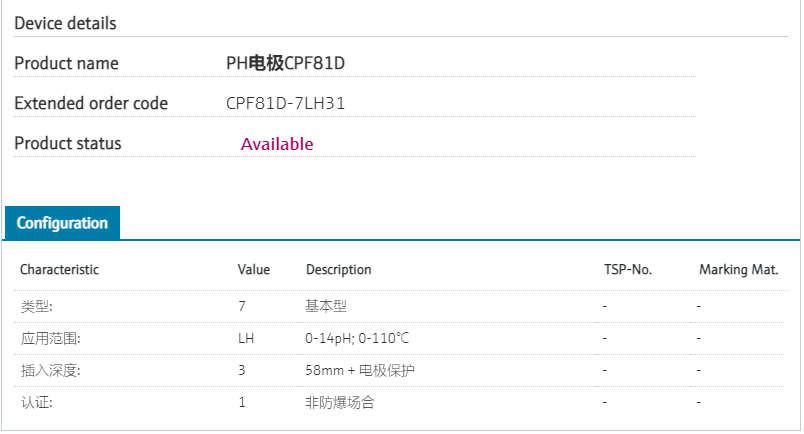Click the Marking Mat. column header
The image size is (804, 434).
coord(738,270)
